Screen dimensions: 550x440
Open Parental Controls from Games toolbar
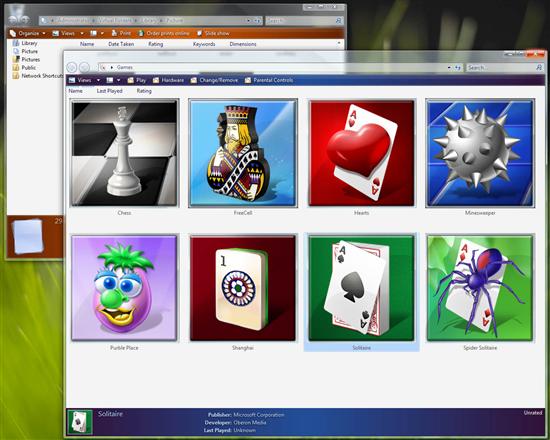(x=269, y=80)
